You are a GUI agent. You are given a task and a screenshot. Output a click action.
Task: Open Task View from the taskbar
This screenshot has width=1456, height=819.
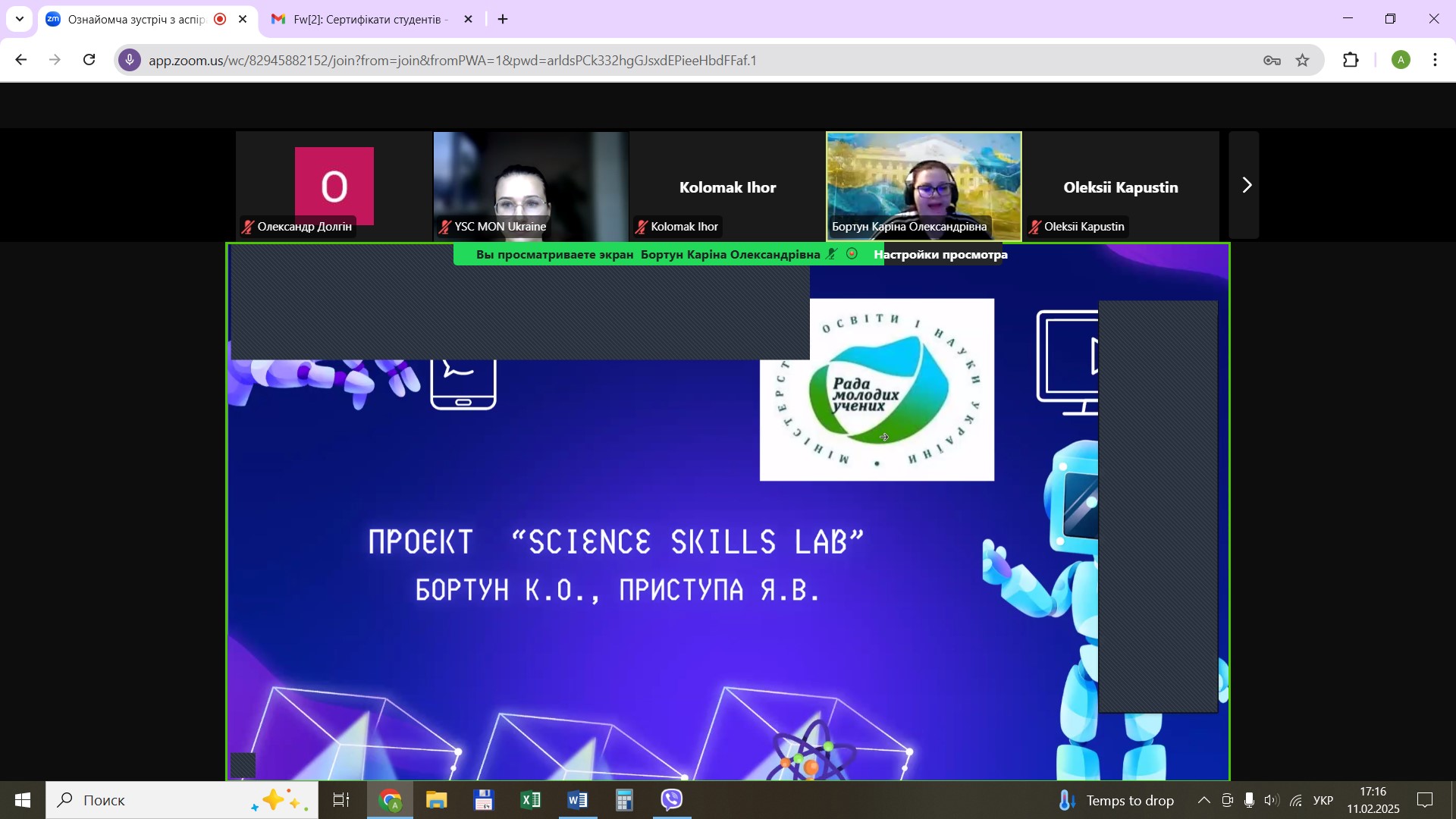pos(341,800)
